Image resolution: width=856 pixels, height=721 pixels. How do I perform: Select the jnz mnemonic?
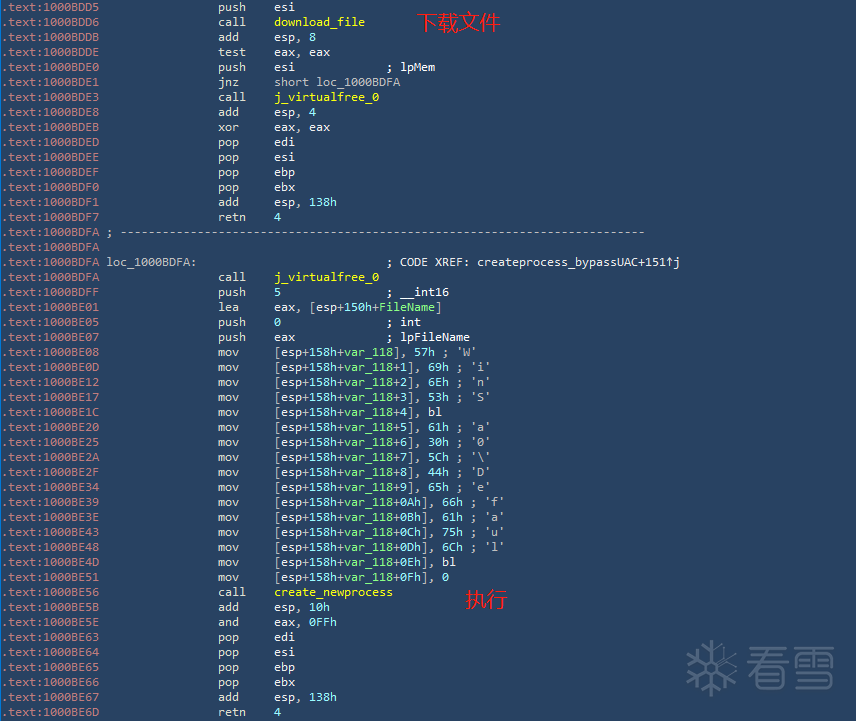(x=228, y=82)
